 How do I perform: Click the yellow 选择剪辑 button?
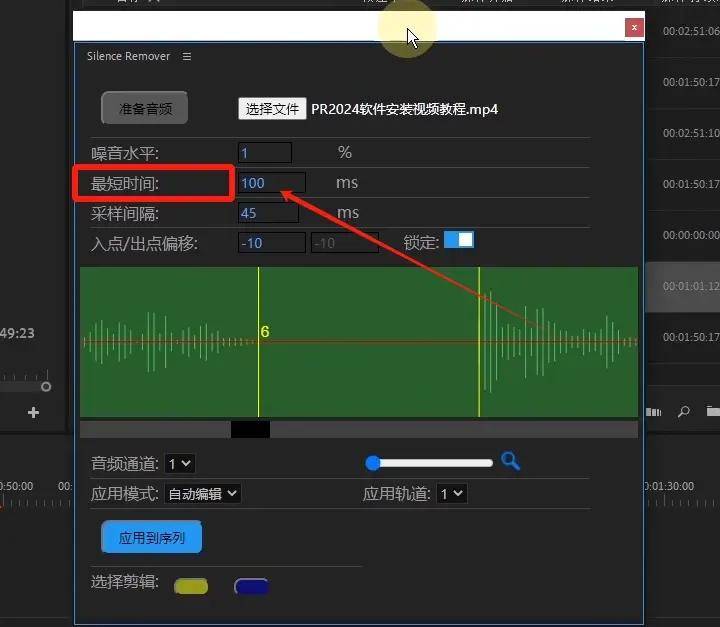[x=191, y=586]
